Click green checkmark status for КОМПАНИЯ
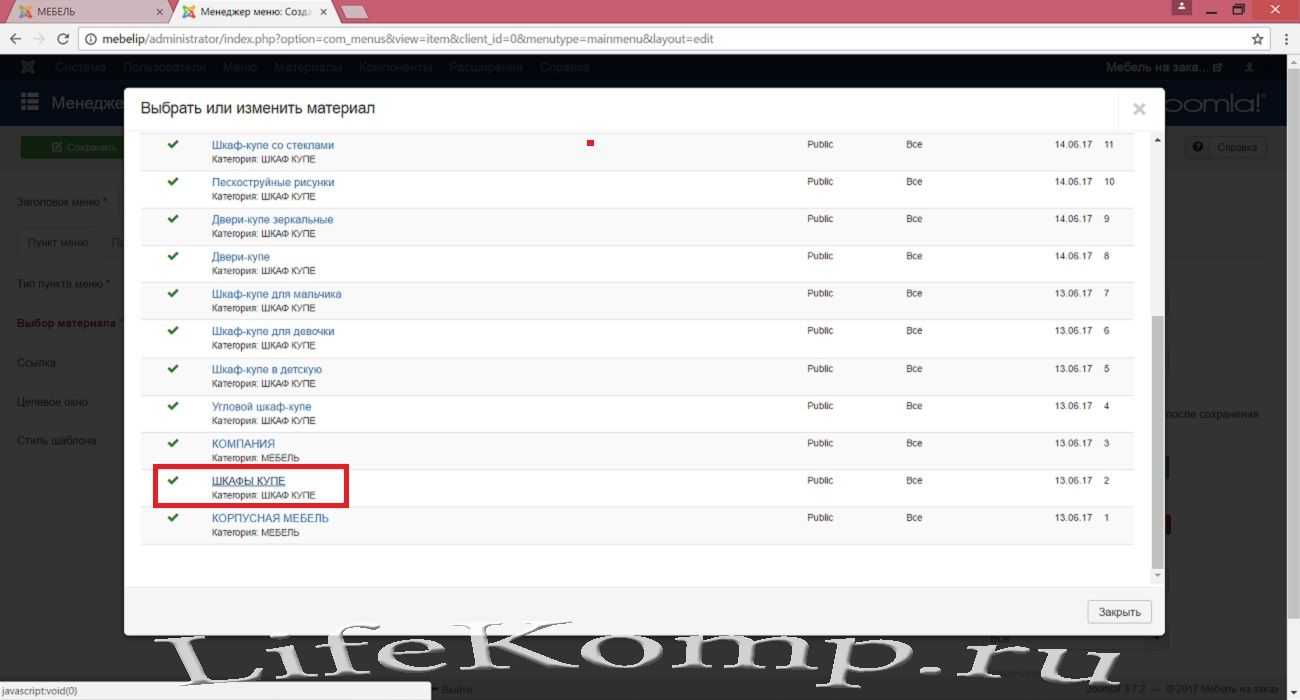Image resolution: width=1300 pixels, height=700 pixels. click(x=173, y=443)
